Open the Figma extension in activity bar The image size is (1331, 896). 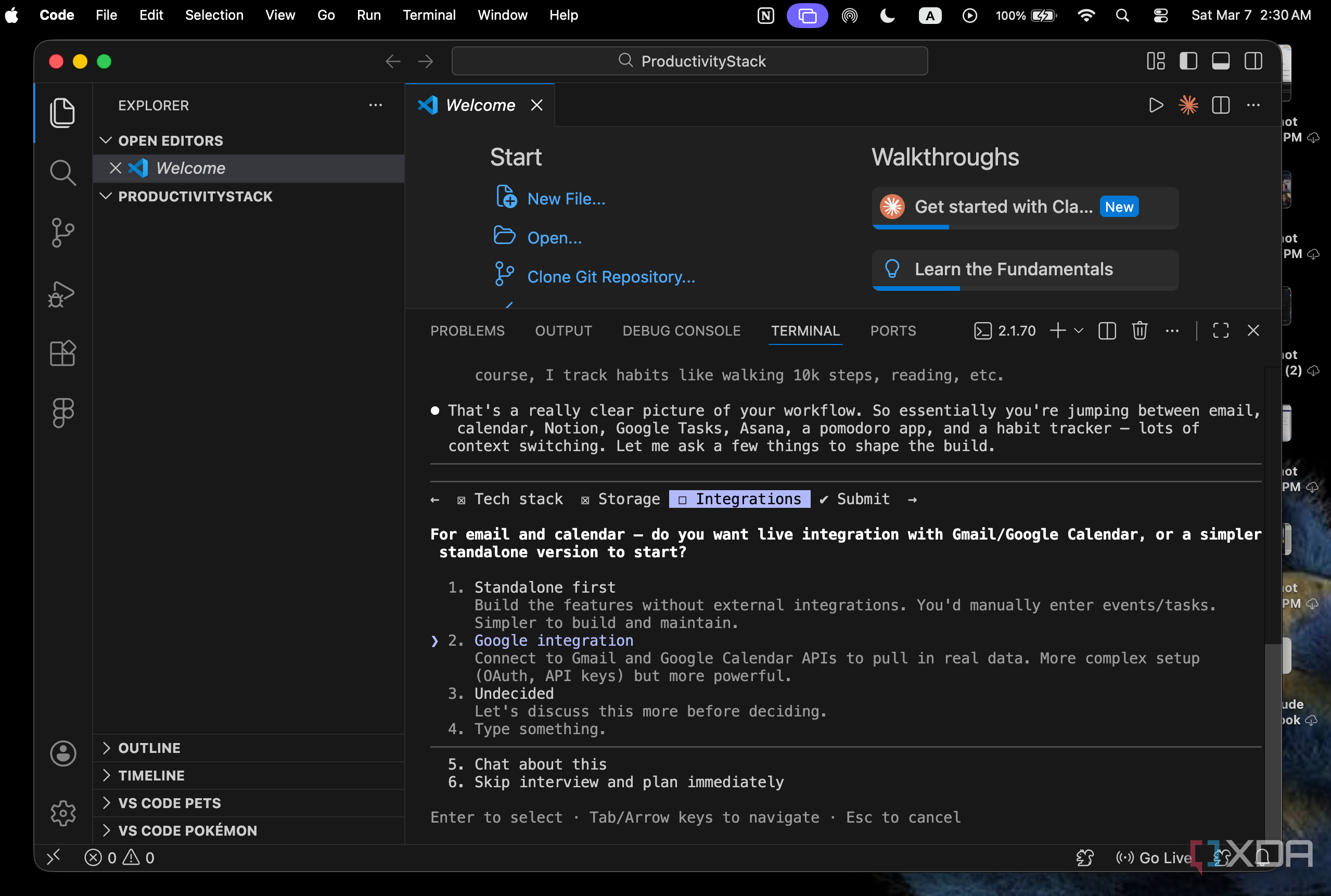pyautogui.click(x=62, y=413)
